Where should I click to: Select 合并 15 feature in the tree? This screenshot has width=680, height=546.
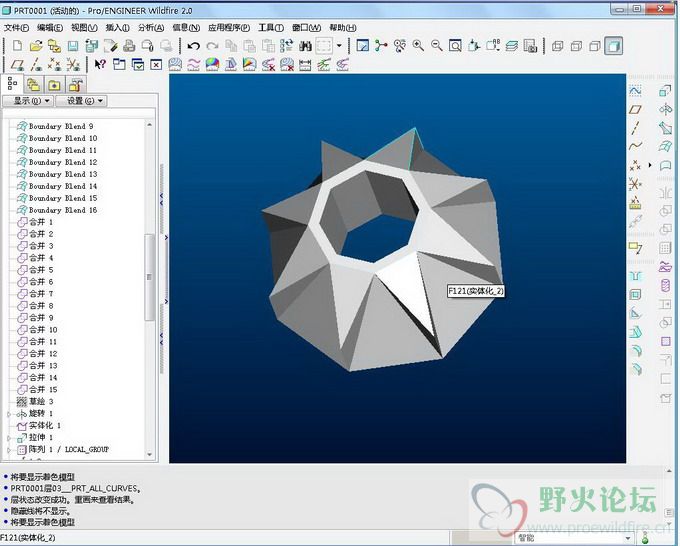[37, 389]
